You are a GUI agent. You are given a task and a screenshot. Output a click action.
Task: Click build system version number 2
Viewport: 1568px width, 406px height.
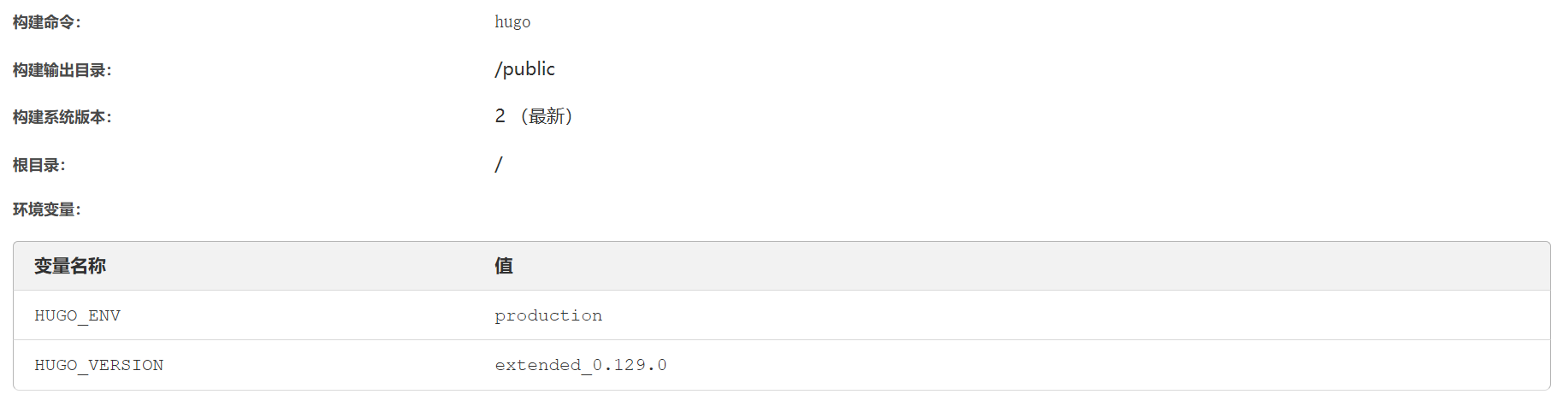click(500, 116)
